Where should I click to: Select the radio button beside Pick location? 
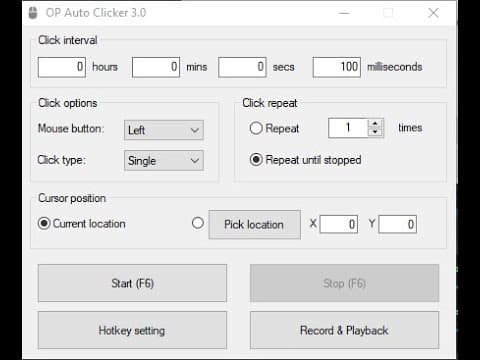pyautogui.click(x=198, y=223)
